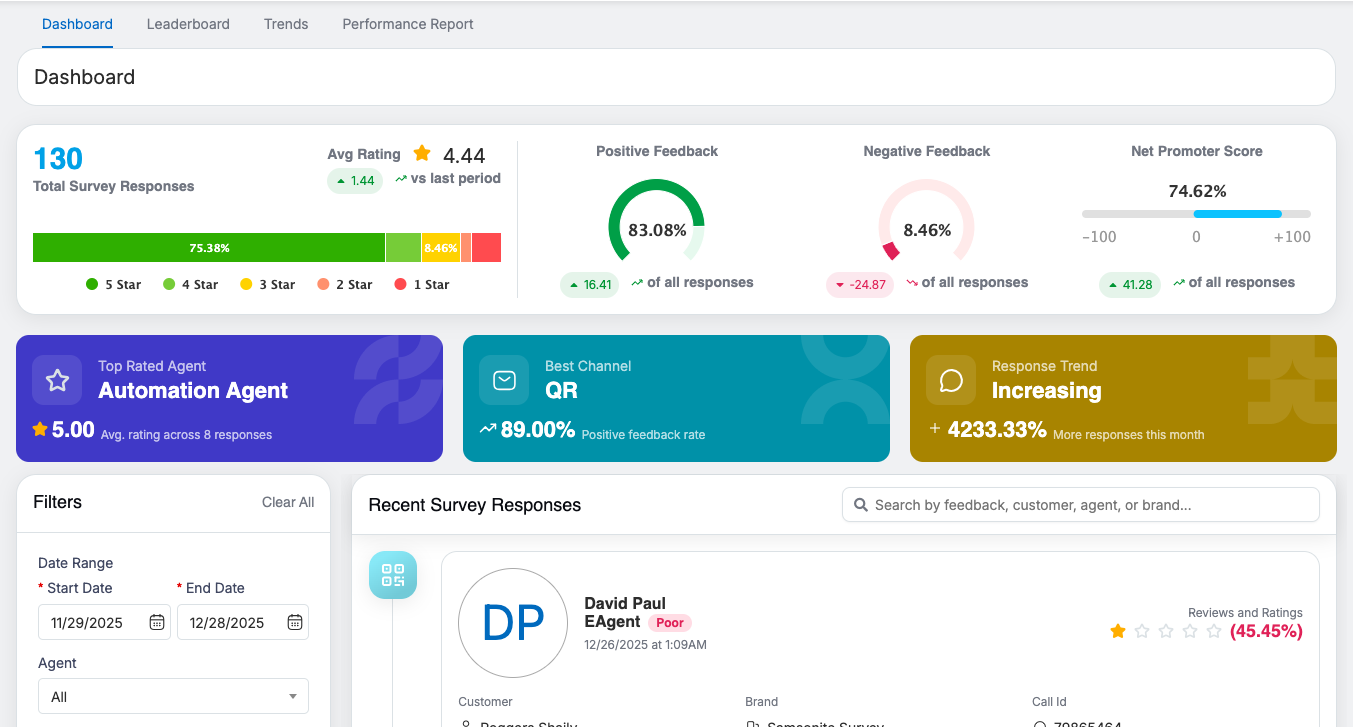The height and width of the screenshot is (727, 1353).
Task: Open the End Date field 12/28/2025
Action: click(x=230, y=622)
